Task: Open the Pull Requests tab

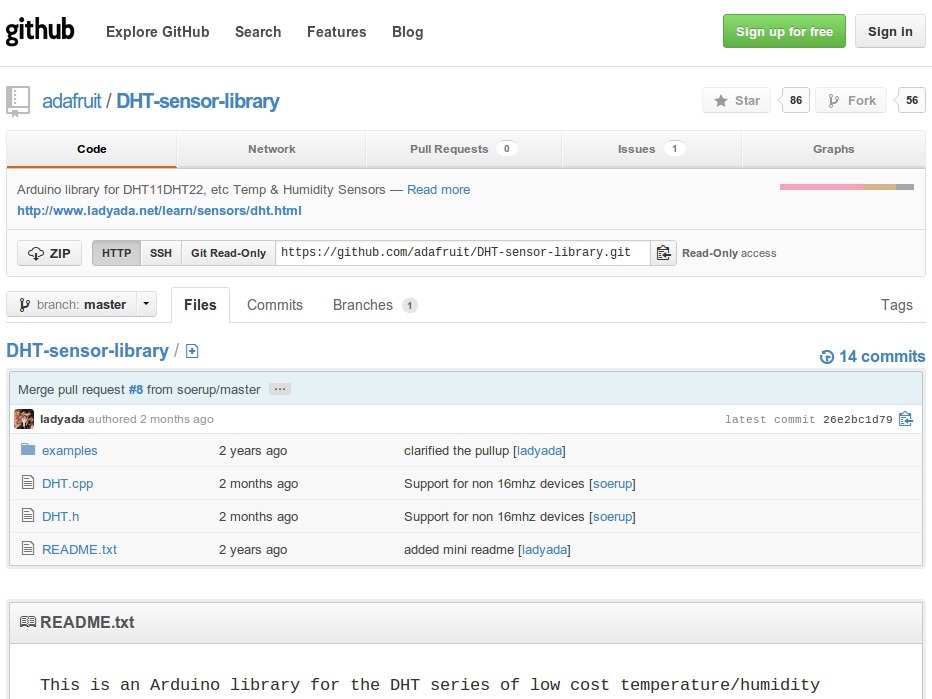Action: 463,149
